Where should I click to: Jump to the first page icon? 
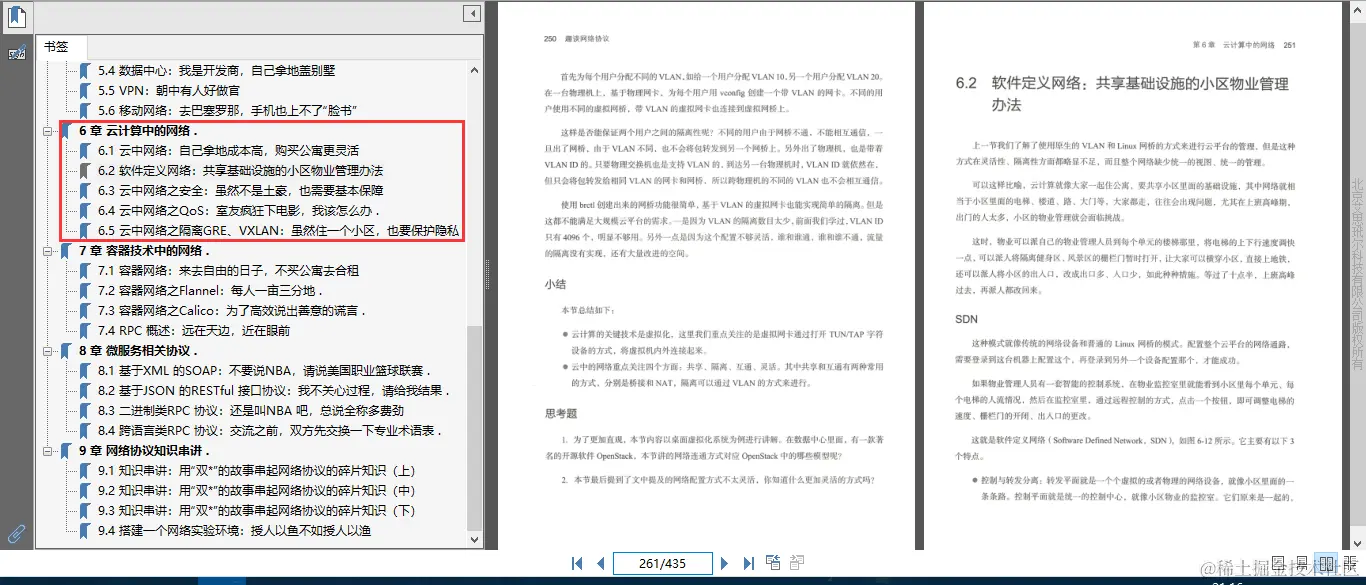(x=577, y=563)
